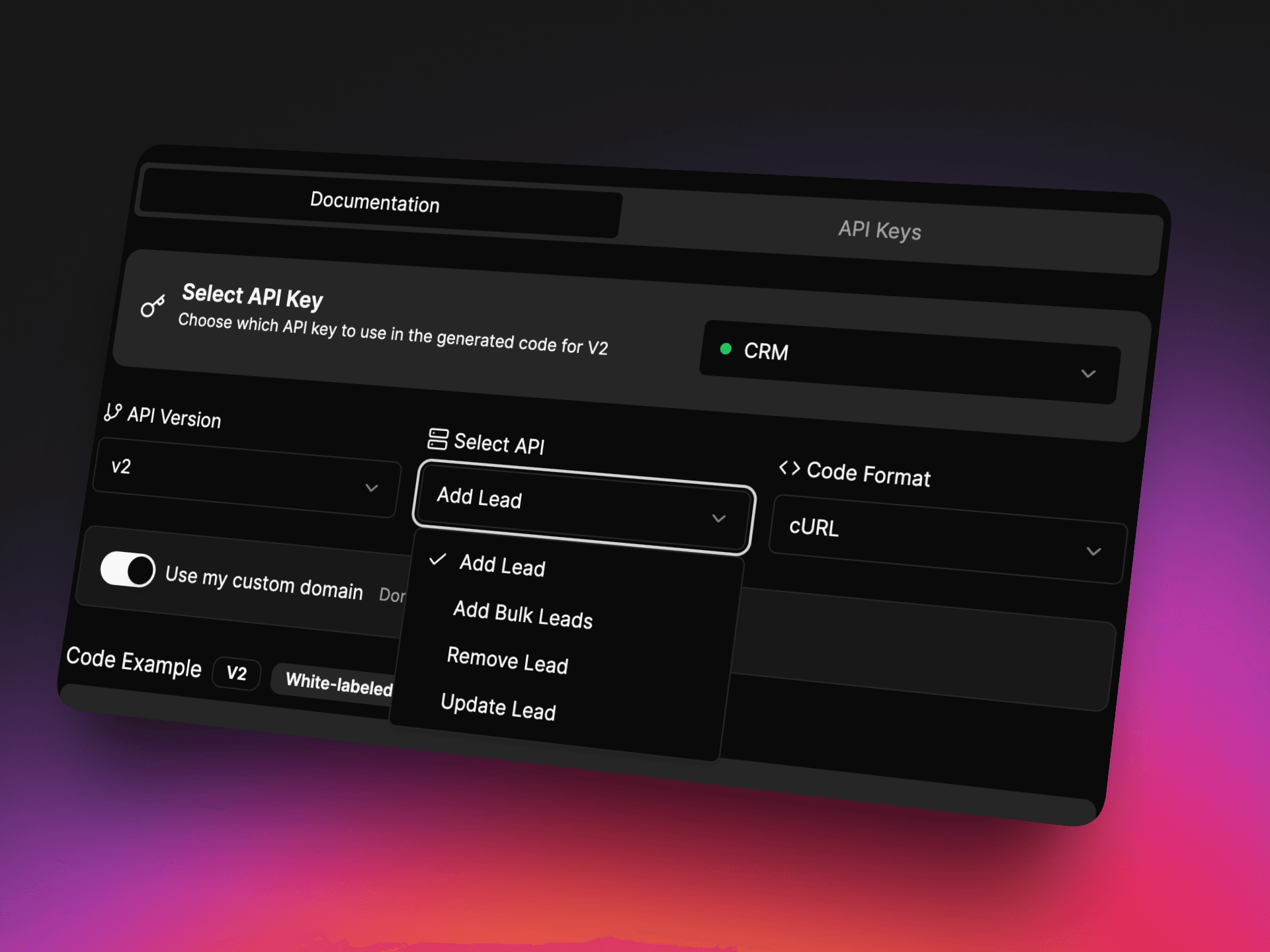
Task: Click the Code Format label
Action: (868, 473)
